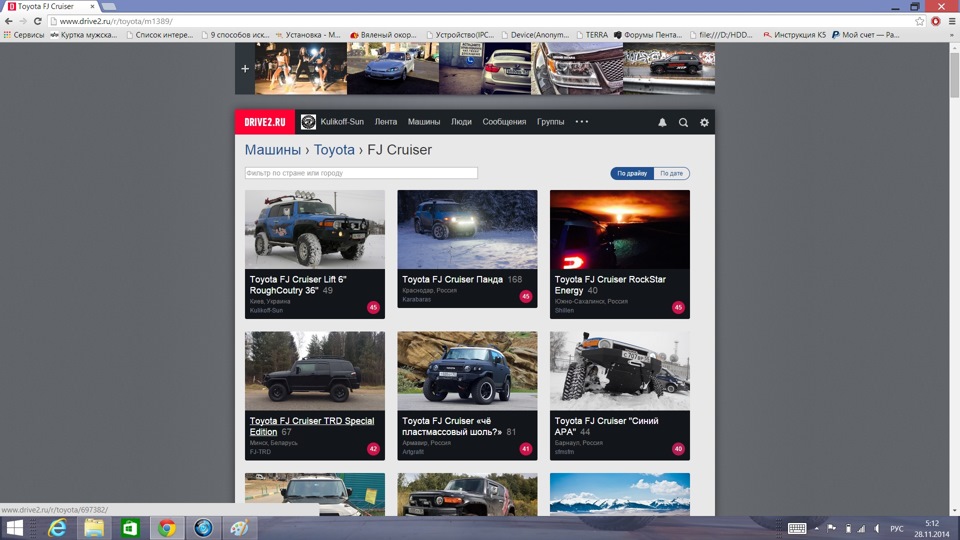Open 'Лента' menu item
This screenshot has width=960, height=540.
pyautogui.click(x=386, y=122)
